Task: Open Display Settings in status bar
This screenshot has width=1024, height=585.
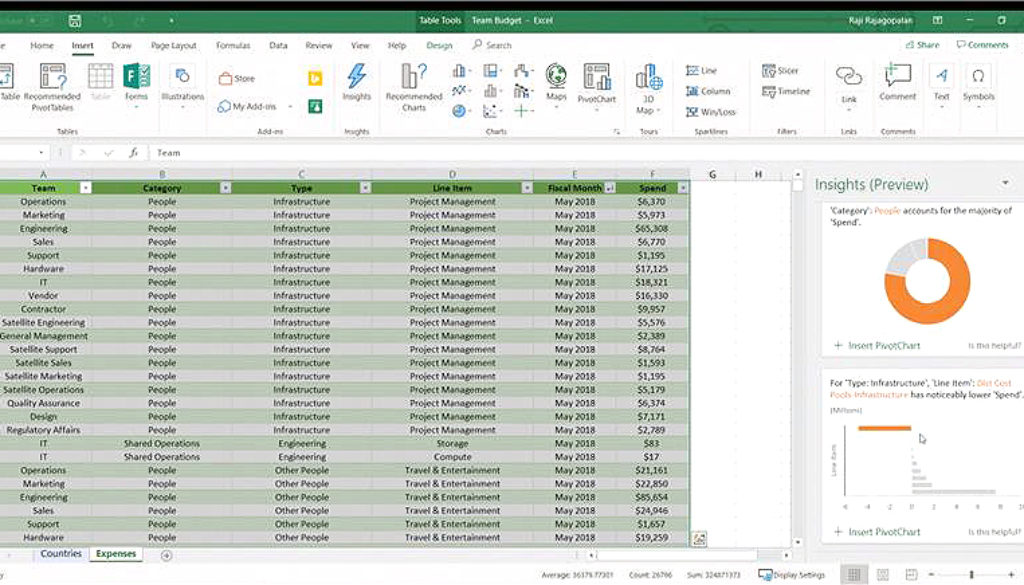Action: (792, 575)
